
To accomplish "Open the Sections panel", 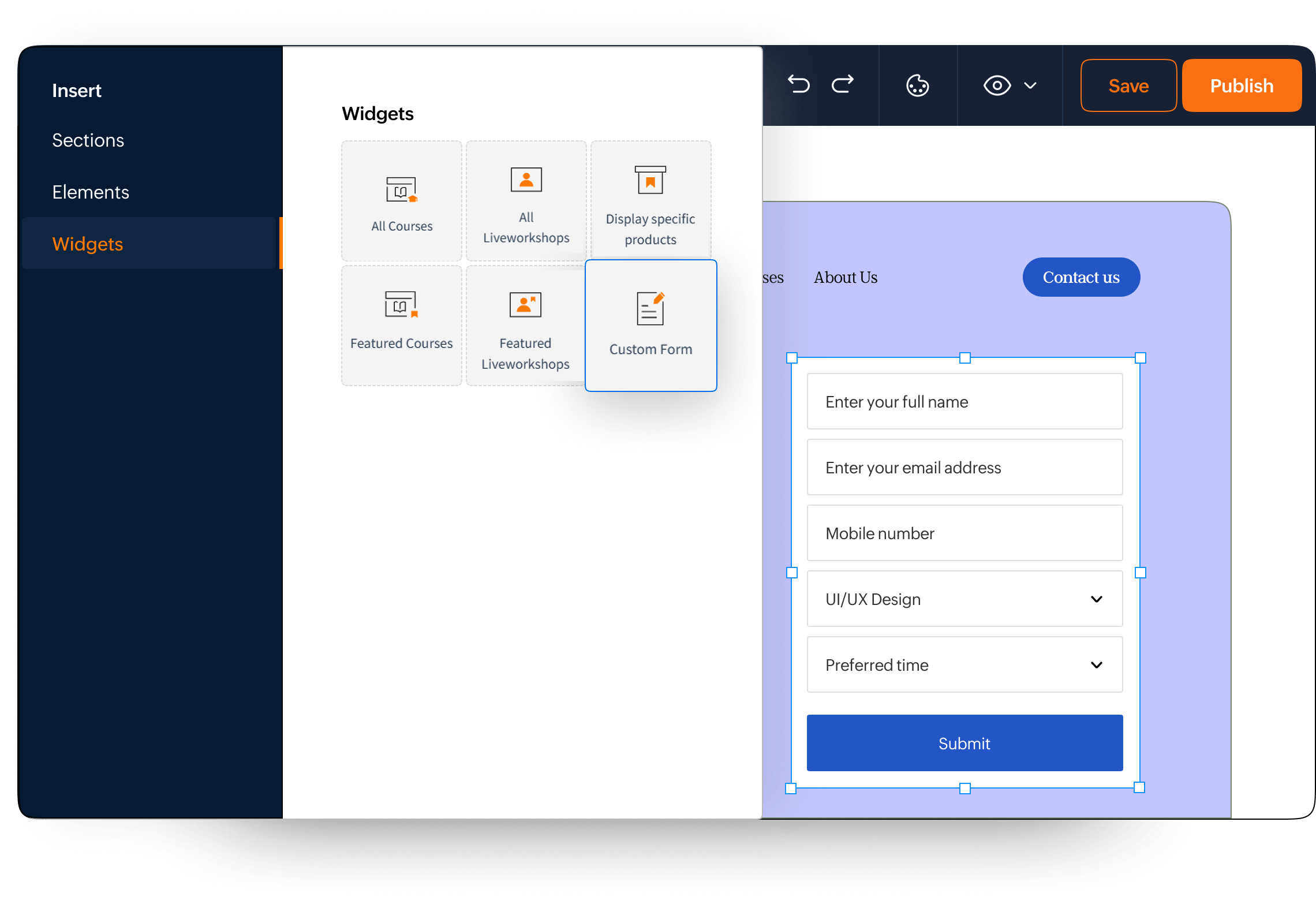I will click(88, 140).
